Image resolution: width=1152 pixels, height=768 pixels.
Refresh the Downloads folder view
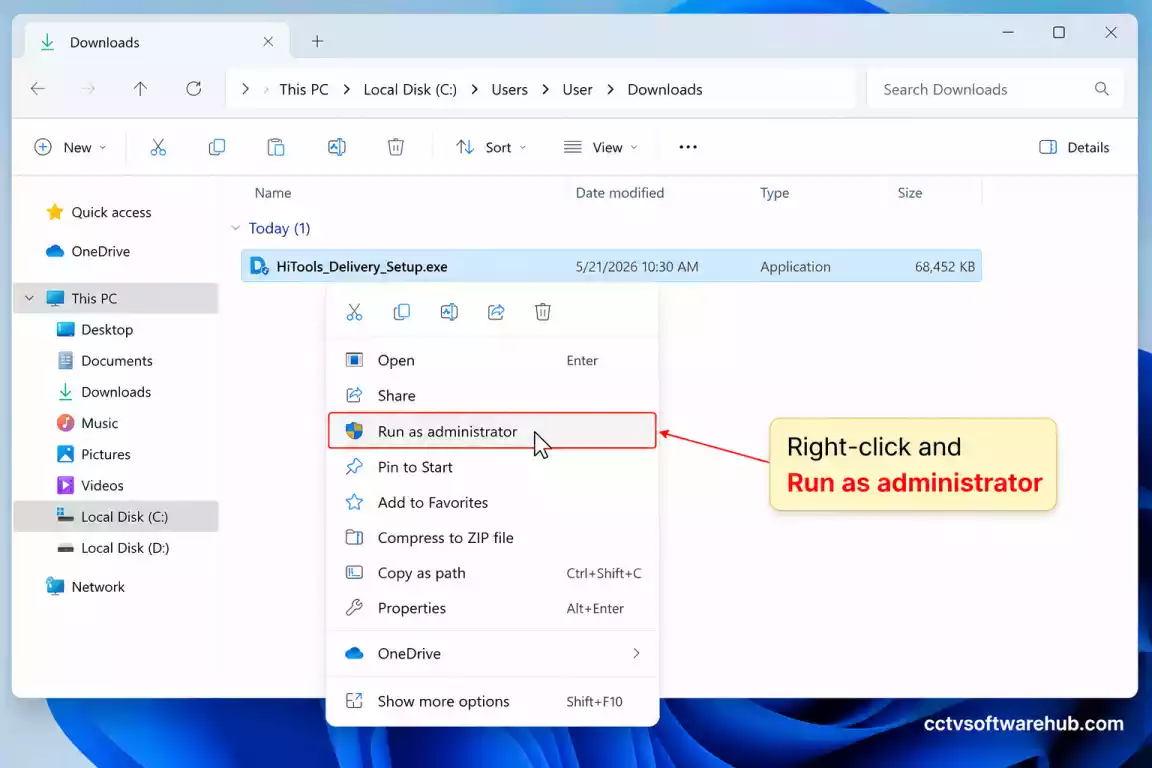click(x=193, y=89)
